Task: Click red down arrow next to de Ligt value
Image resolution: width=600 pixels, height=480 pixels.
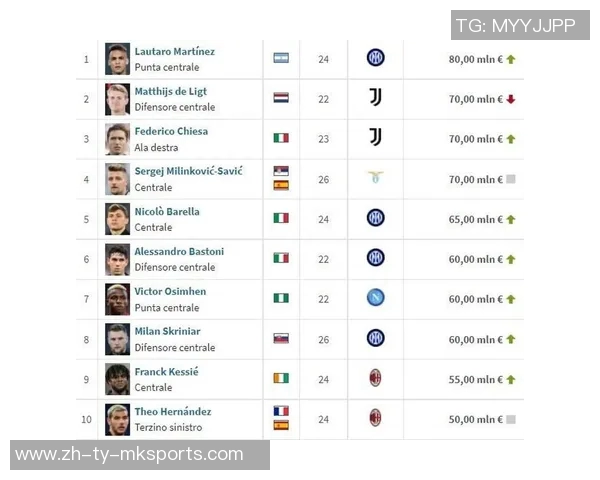Action: coord(510,99)
